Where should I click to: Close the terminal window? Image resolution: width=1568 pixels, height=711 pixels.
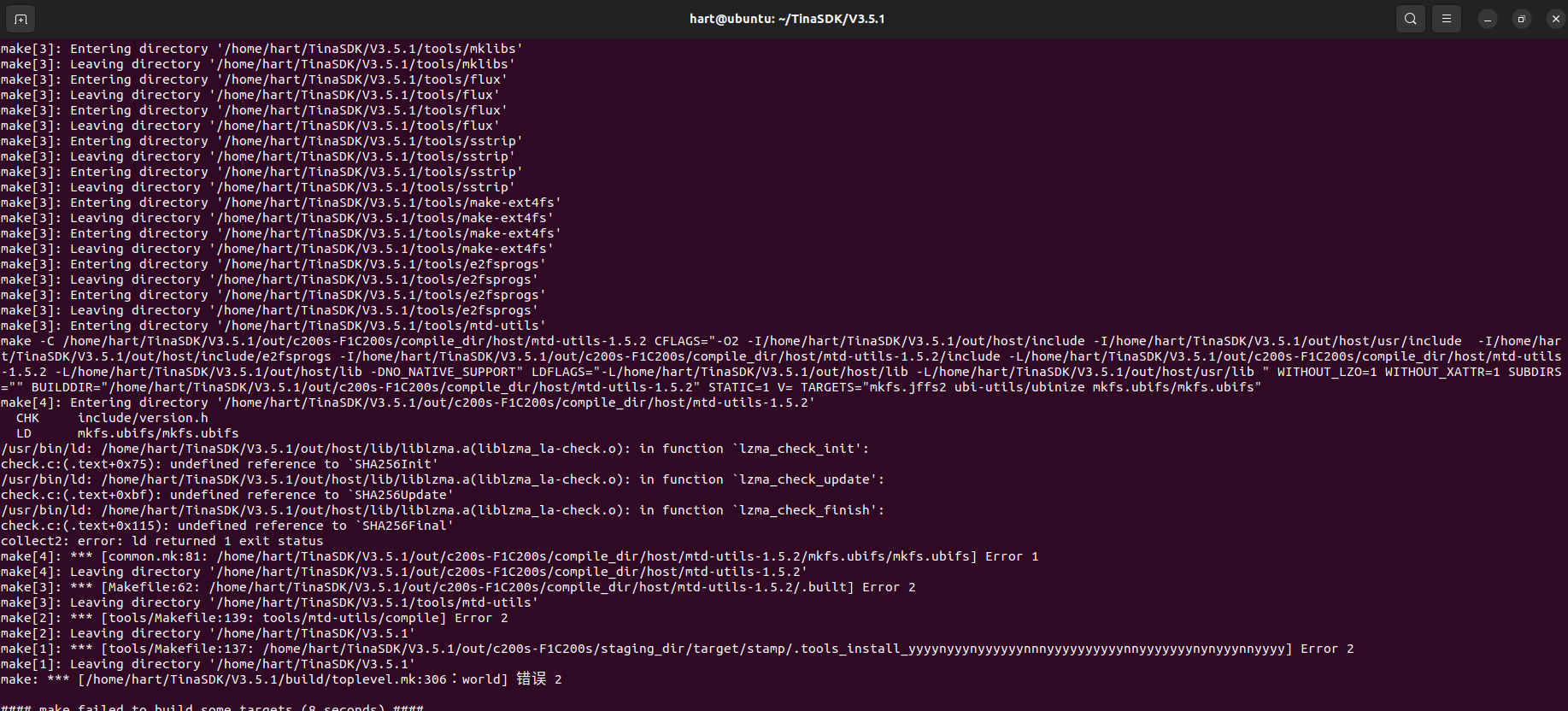click(x=1556, y=19)
